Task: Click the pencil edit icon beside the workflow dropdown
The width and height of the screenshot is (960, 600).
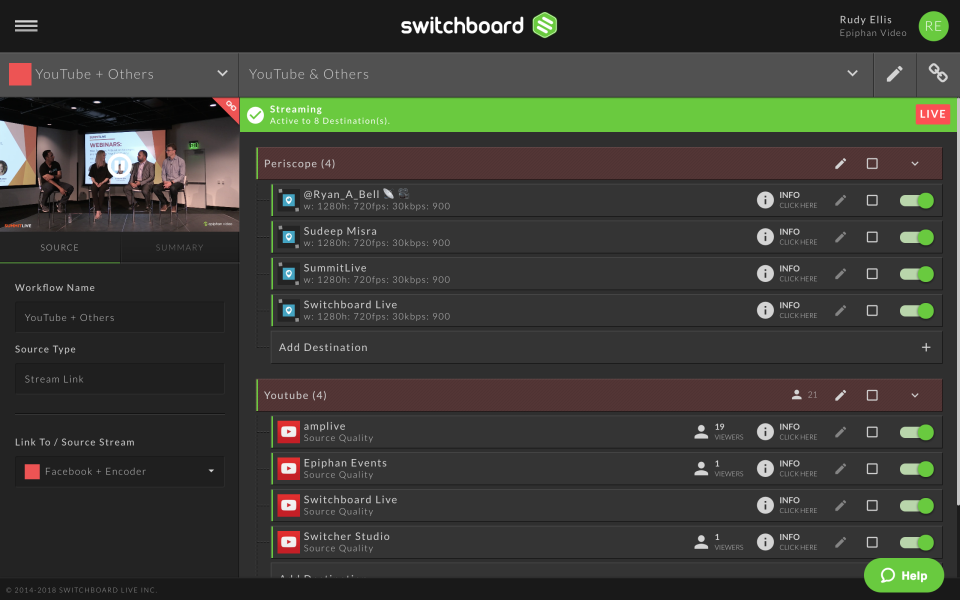Action: 894,73
